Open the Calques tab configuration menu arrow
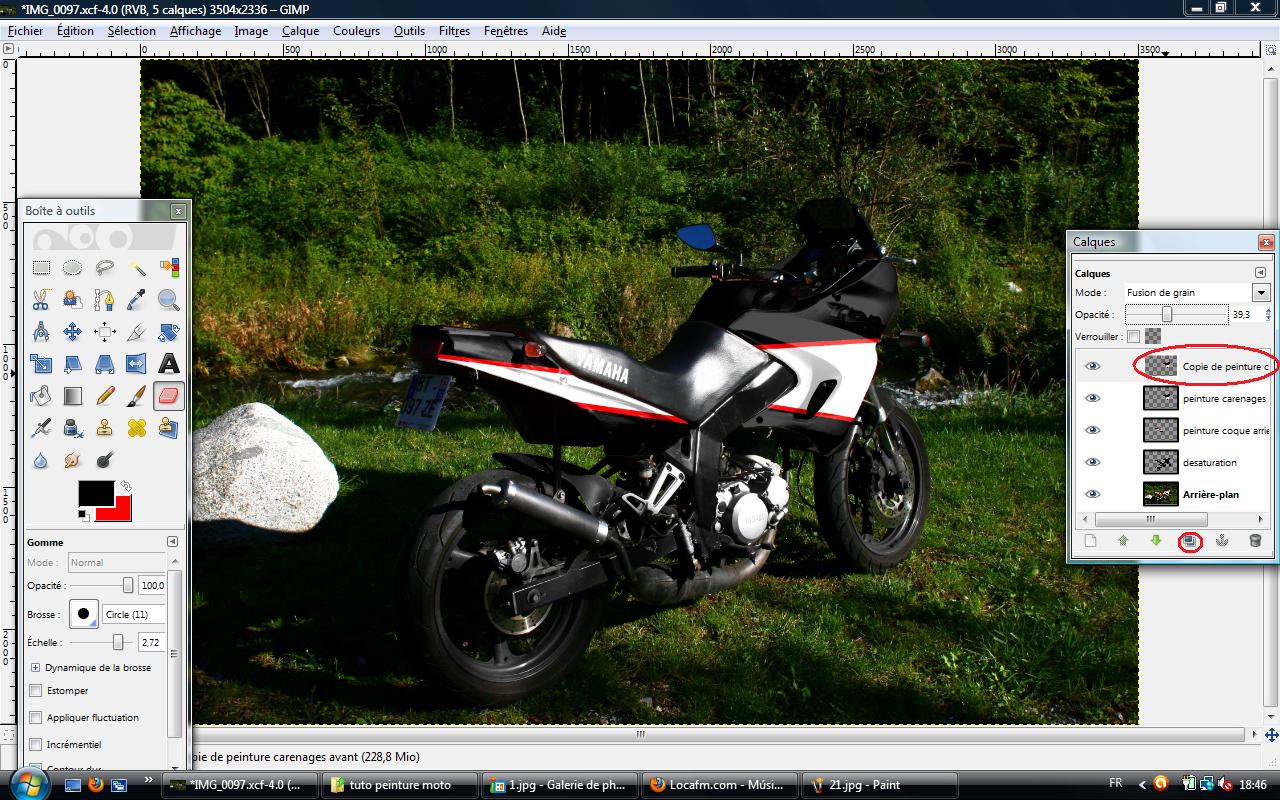The height and width of the screenshot is (800, 1280). tap(1260, 272)
